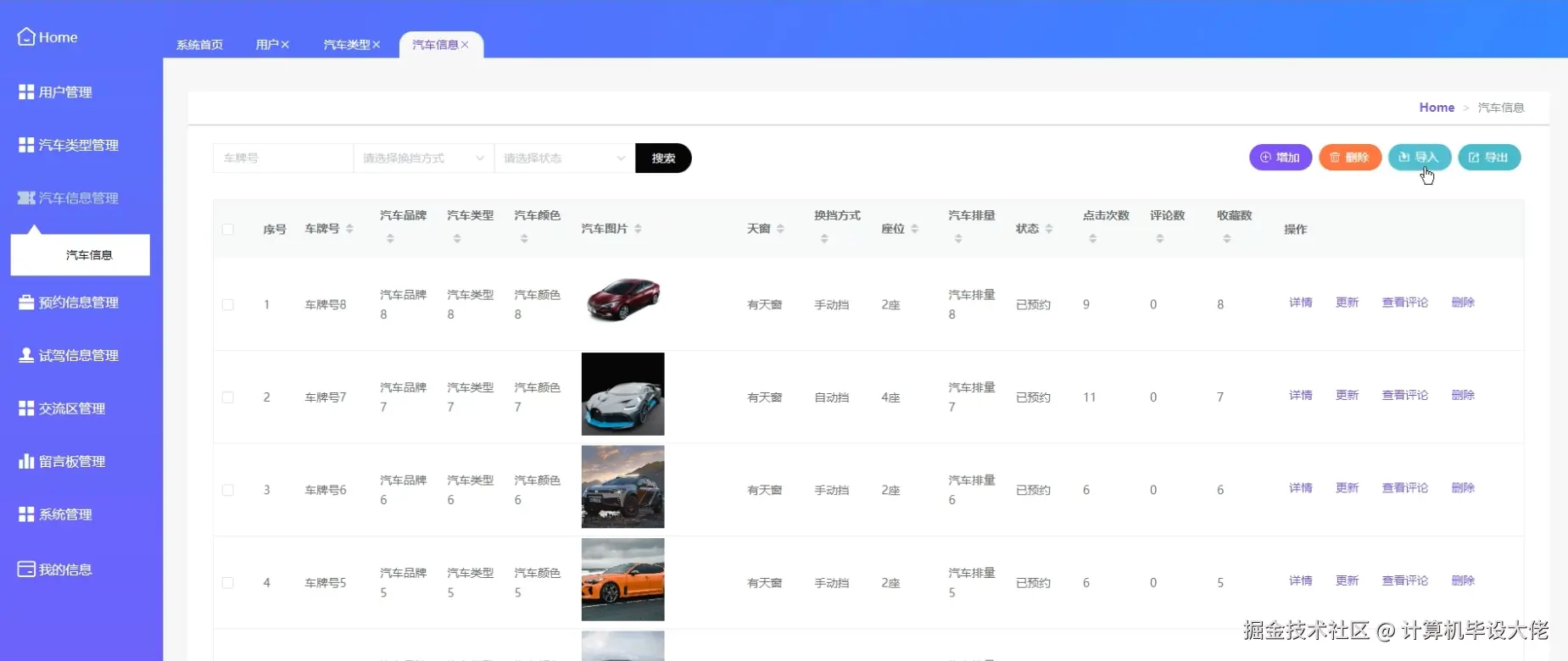Viewport: 1568px width, 661px height.
Task: Click 删除 link for 车牌号5
Action: [1464, 580]
